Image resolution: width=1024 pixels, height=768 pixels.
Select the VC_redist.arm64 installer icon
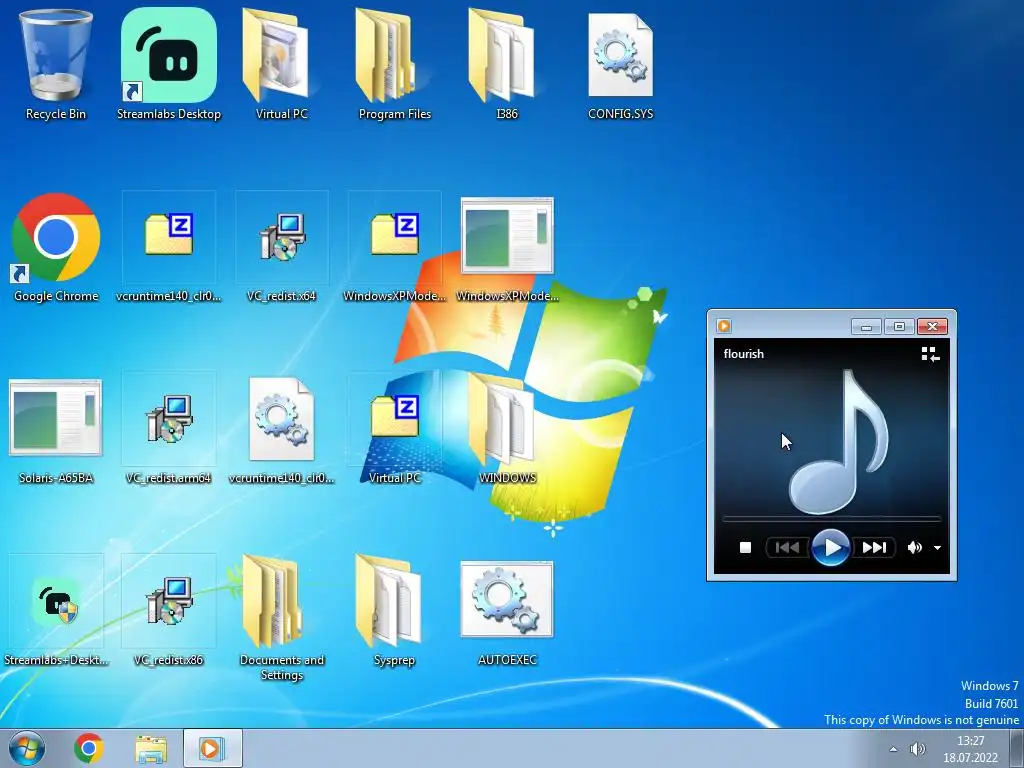click(168, 429)
